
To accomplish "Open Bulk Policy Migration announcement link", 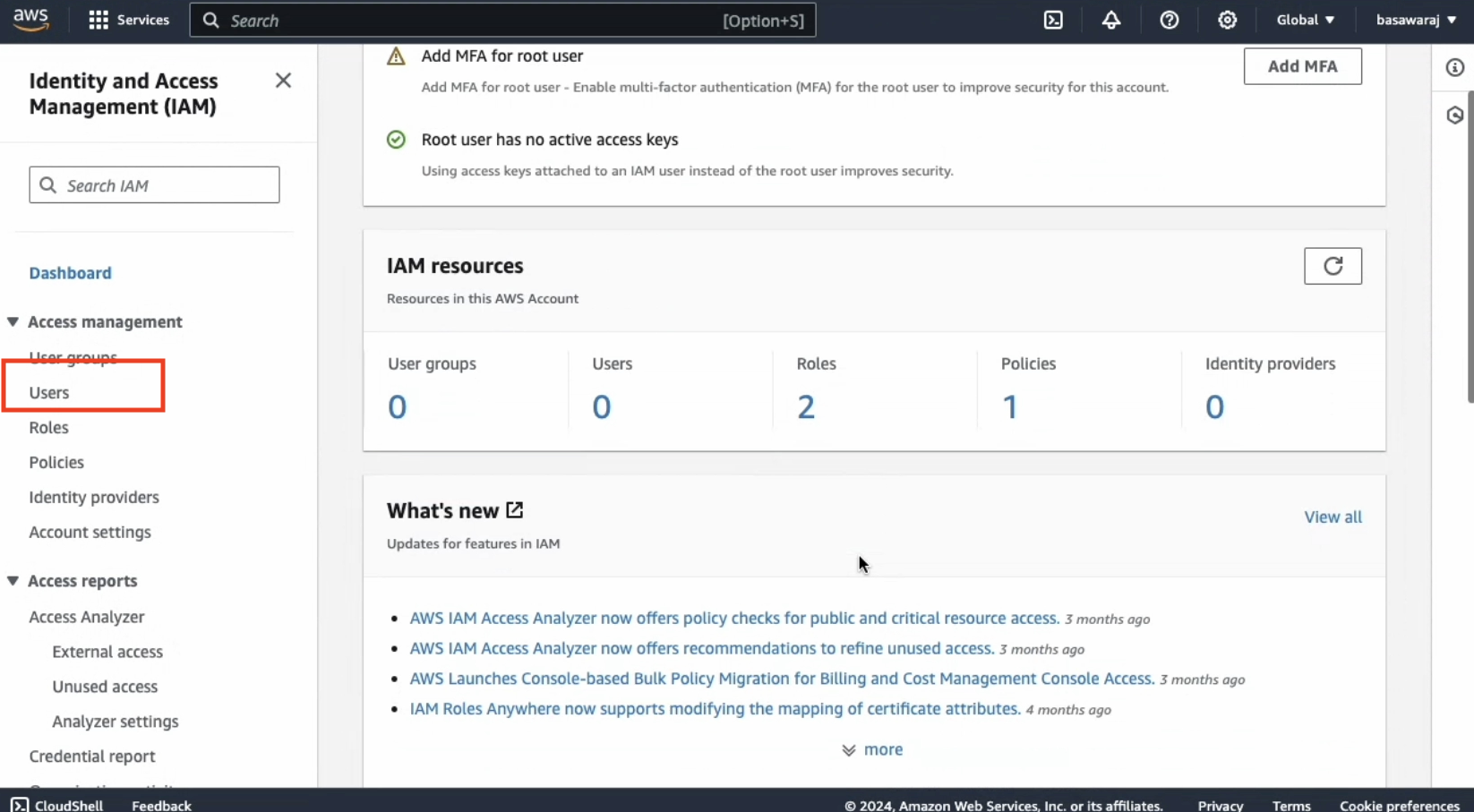I will (x=782, y=679).
